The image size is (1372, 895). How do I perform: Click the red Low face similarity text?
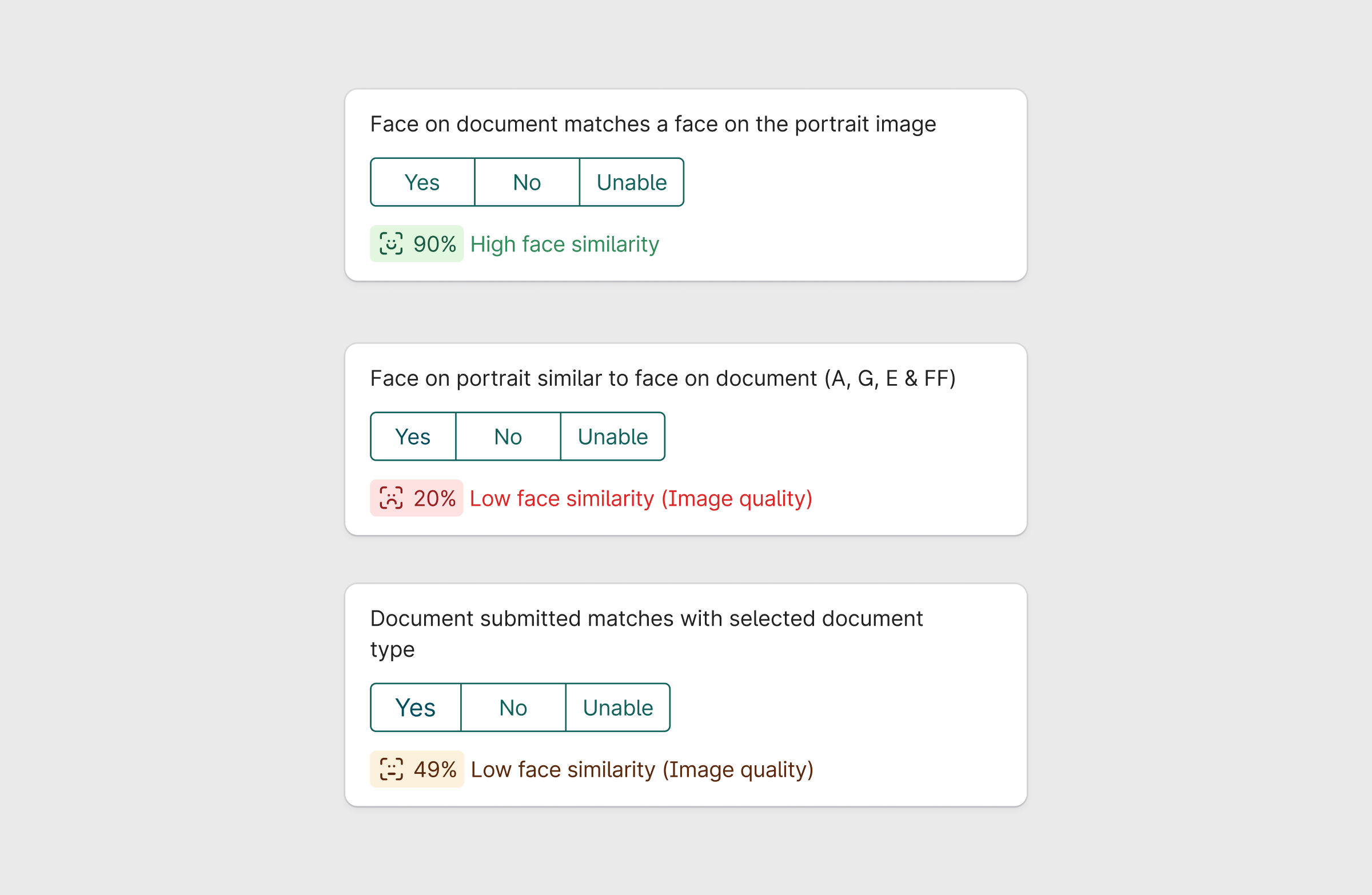640,498
